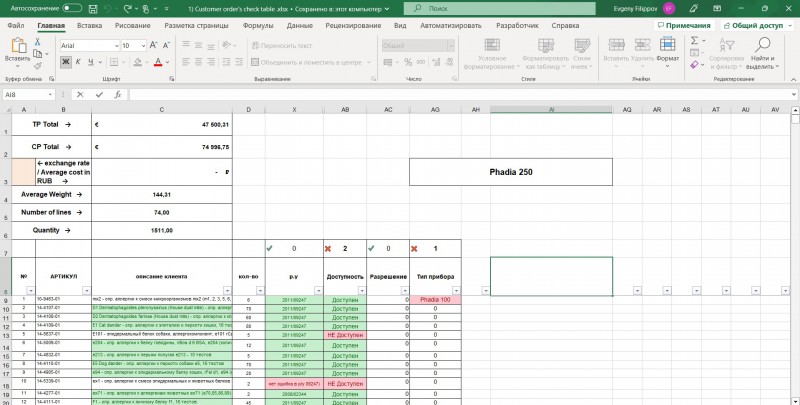Image resolution: width=800 pixels, height=405 pixels.
Task: Click in the Поиск search box
Action: pyautogui.click(x=499, y=9)
